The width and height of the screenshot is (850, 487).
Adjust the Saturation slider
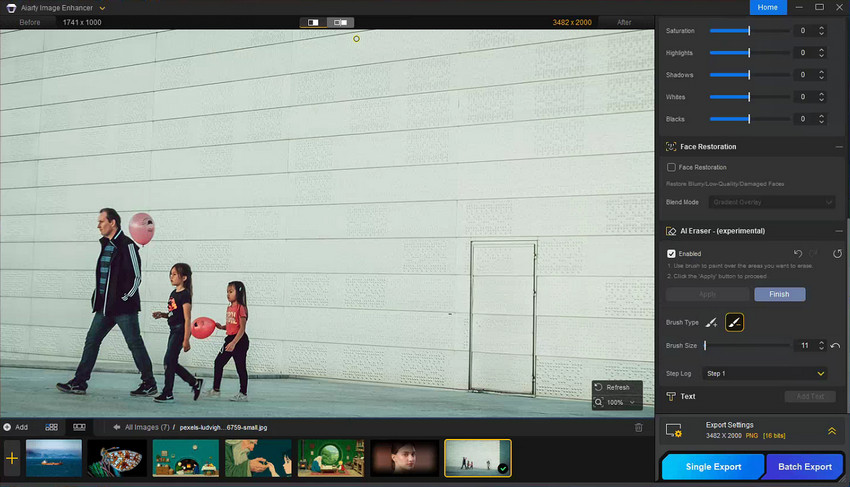749,31
